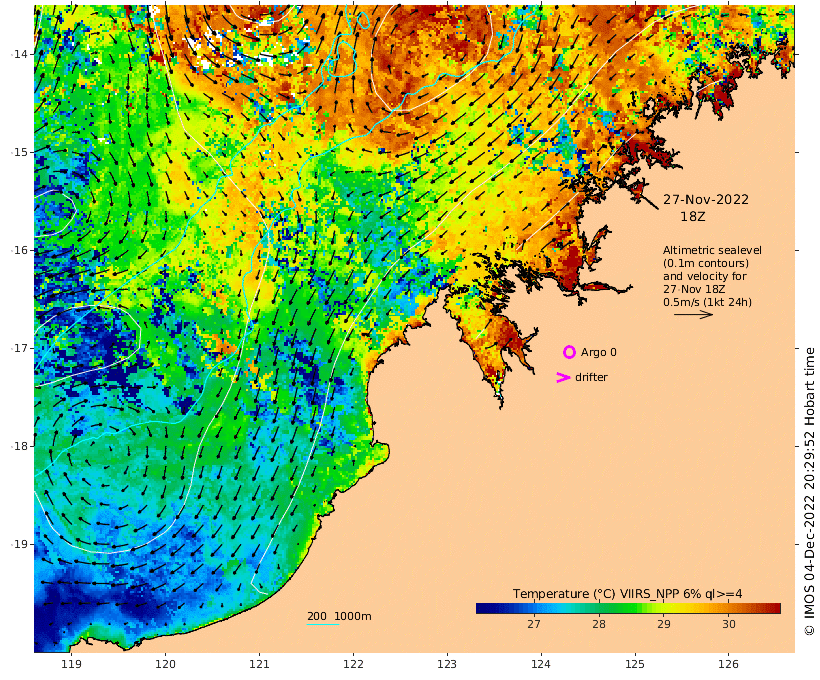This screenshot has width=820, height=680.
Task: Click the colorbar tick label '29'
Action: (x=664, y=624)
